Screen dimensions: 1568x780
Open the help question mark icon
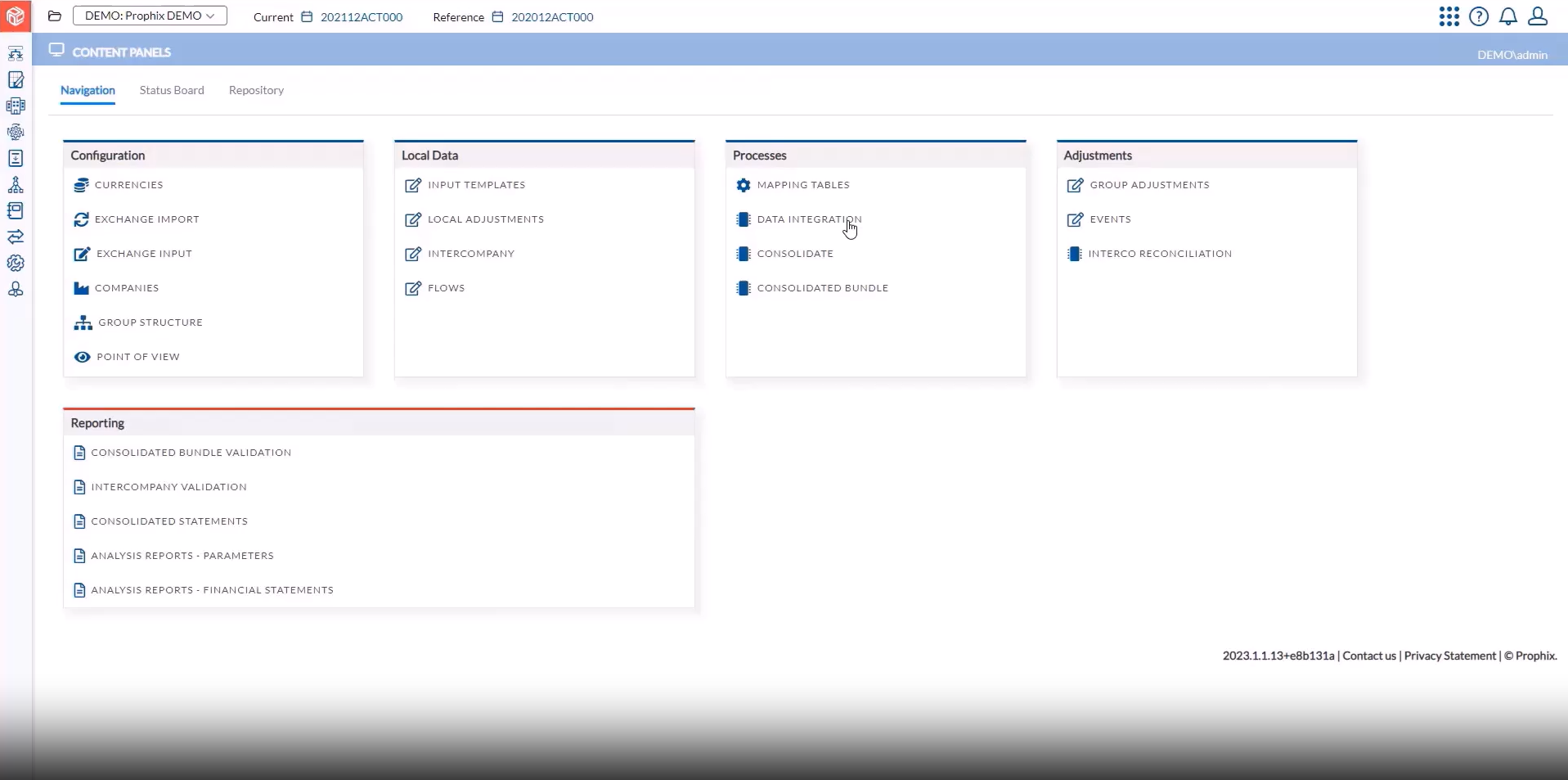(x=1478, y=16)
